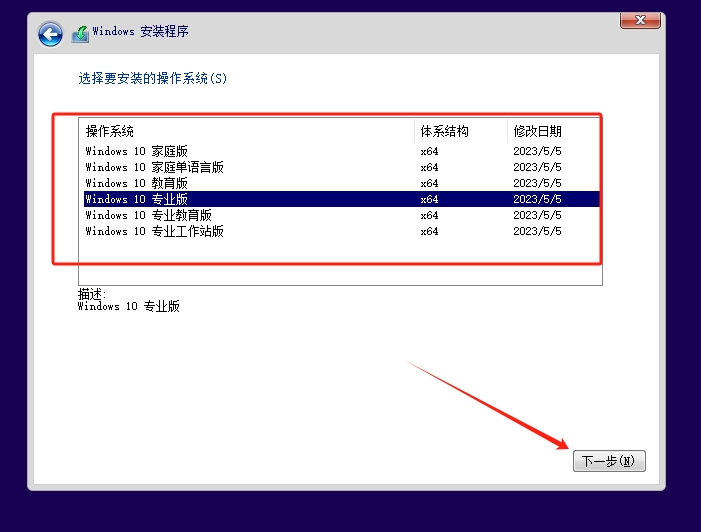Click 2023/5/5 date in 专业工作站版 row
The width and height of the screenshot is (701, 532).
point(537,231)
